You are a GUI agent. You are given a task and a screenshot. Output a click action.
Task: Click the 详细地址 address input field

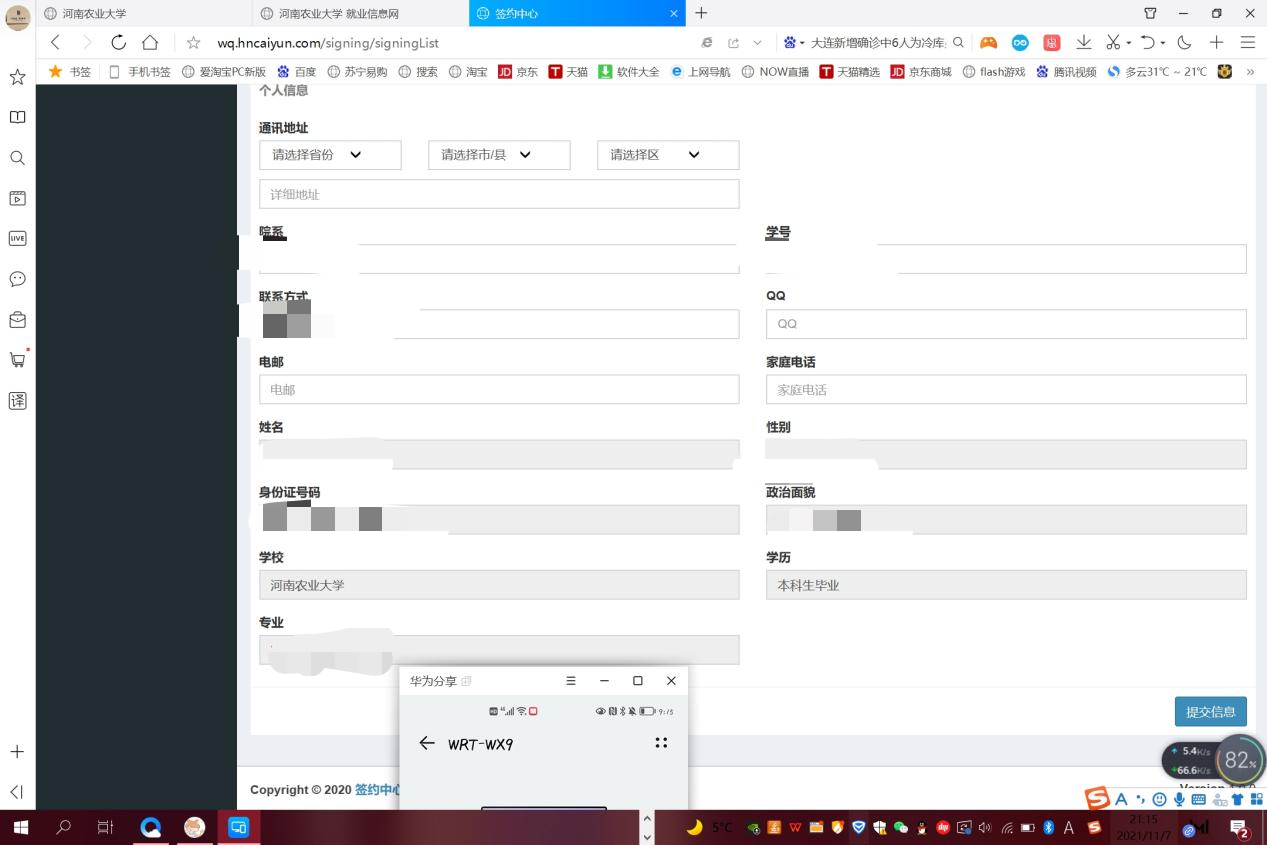coord(499,194)
